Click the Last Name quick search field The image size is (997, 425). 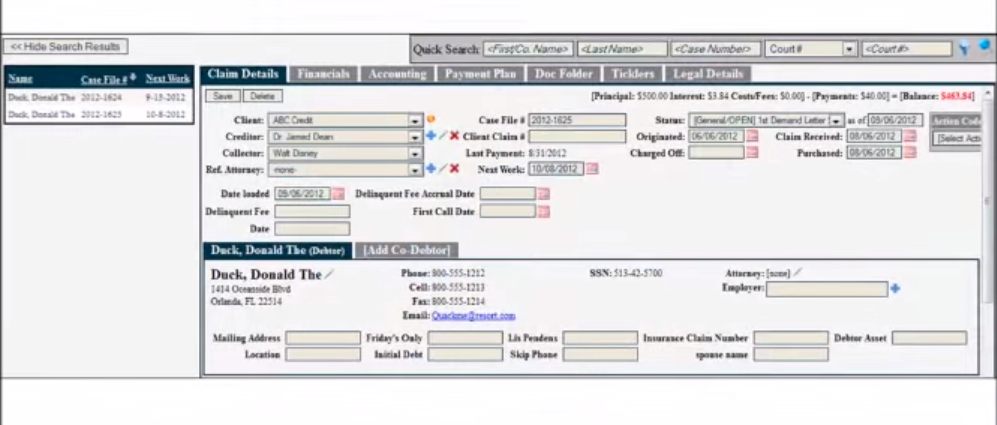coord(622,49)
